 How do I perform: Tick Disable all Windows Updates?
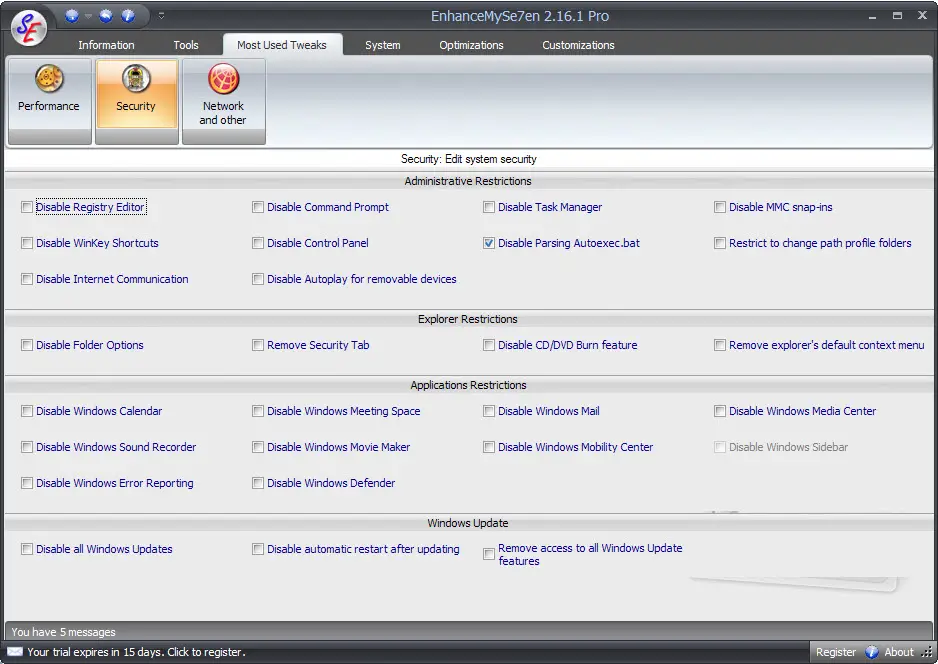[x=26, y=549]
